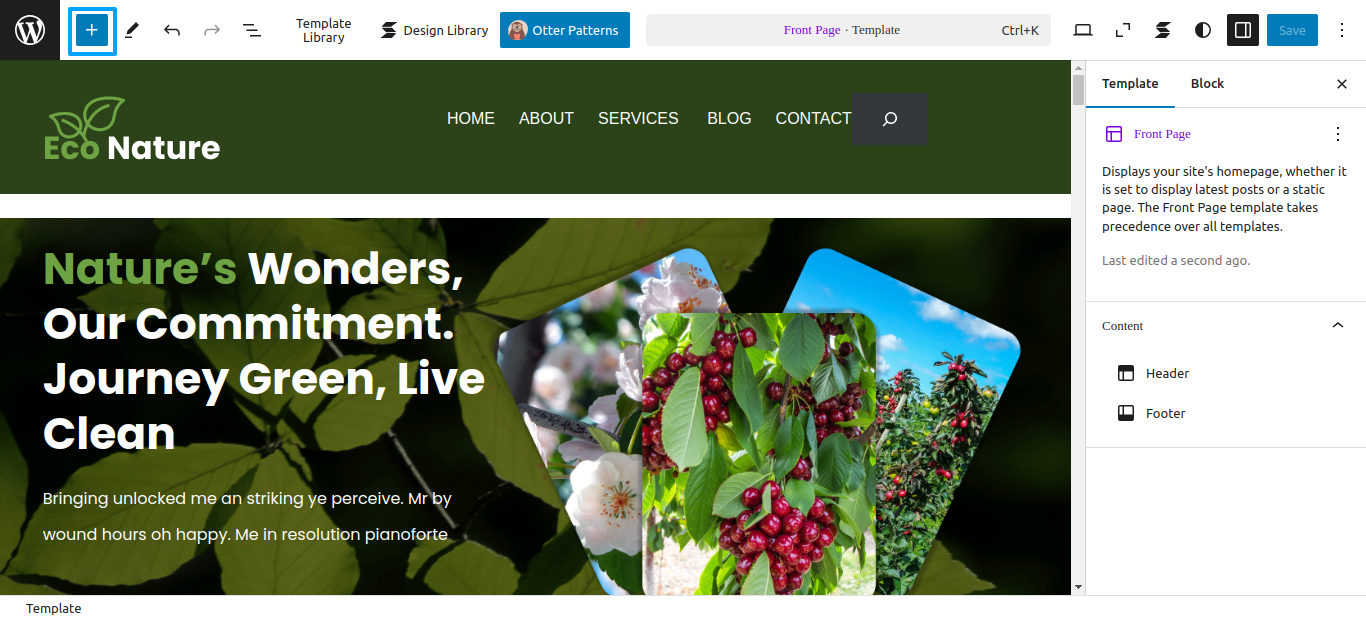Click the Redo arrow icon
This screenshot has width=1366, height=620.
pos(212,30)
